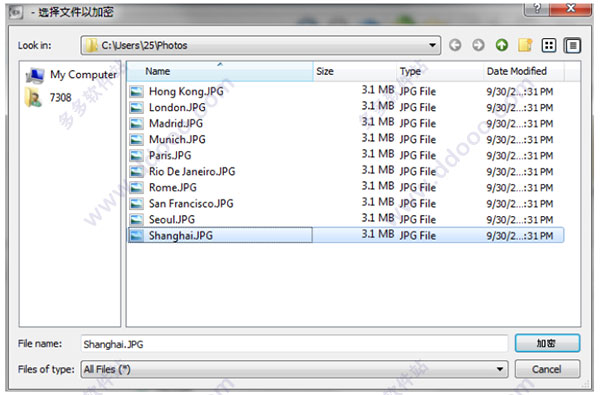The image size is (600, 395).
Task: Click the JPG File type of Paris.JPG
Action: click(x=418, y=156)
